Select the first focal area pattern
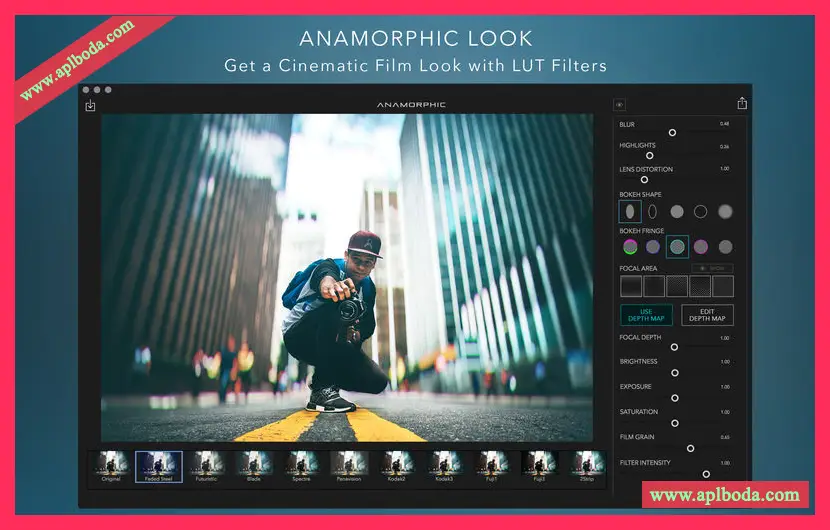 click(630, 286)
